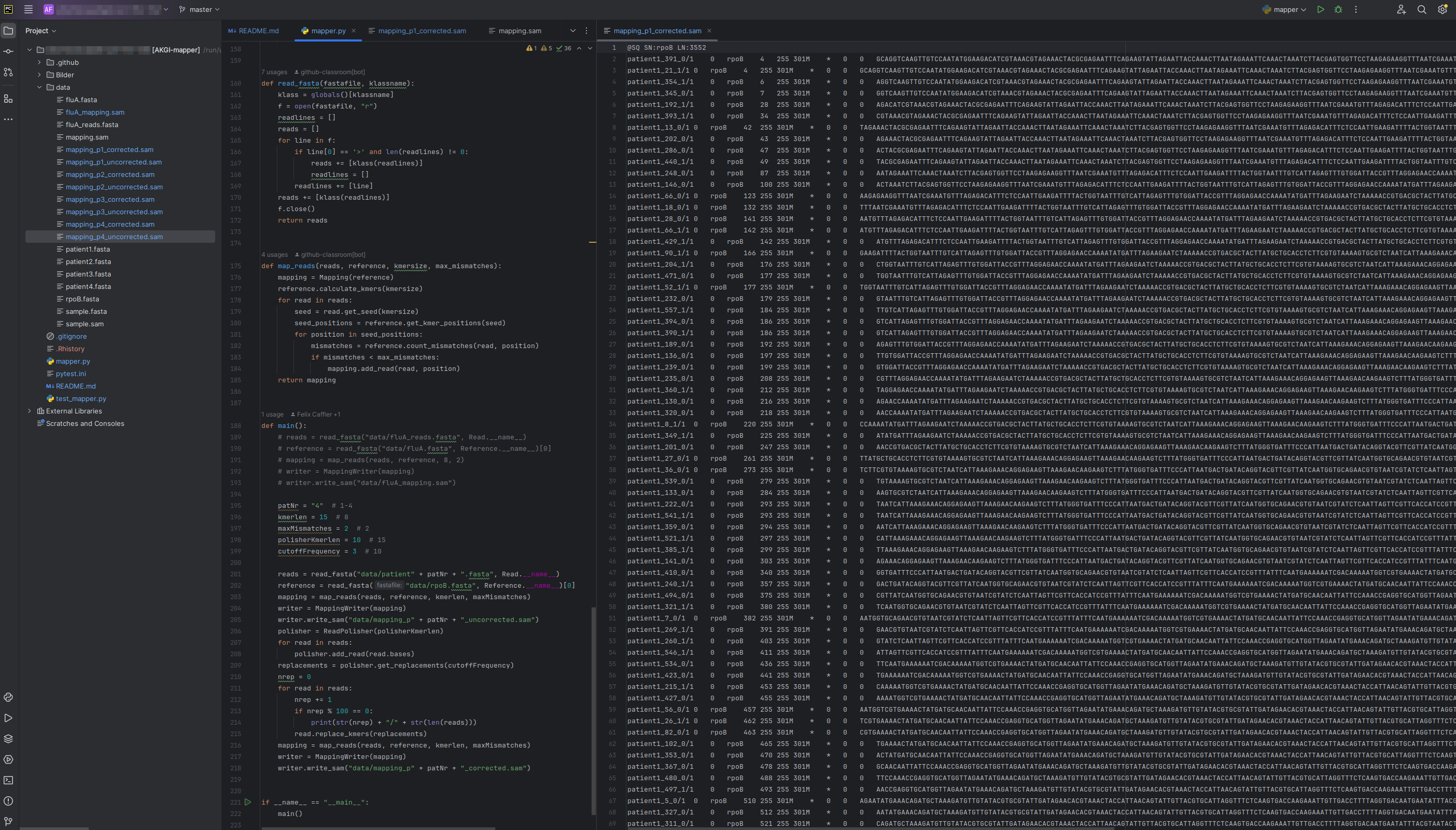1456x830 pixels.
Task: Open the Terminal tool window
Action: (x=8, y=780)
